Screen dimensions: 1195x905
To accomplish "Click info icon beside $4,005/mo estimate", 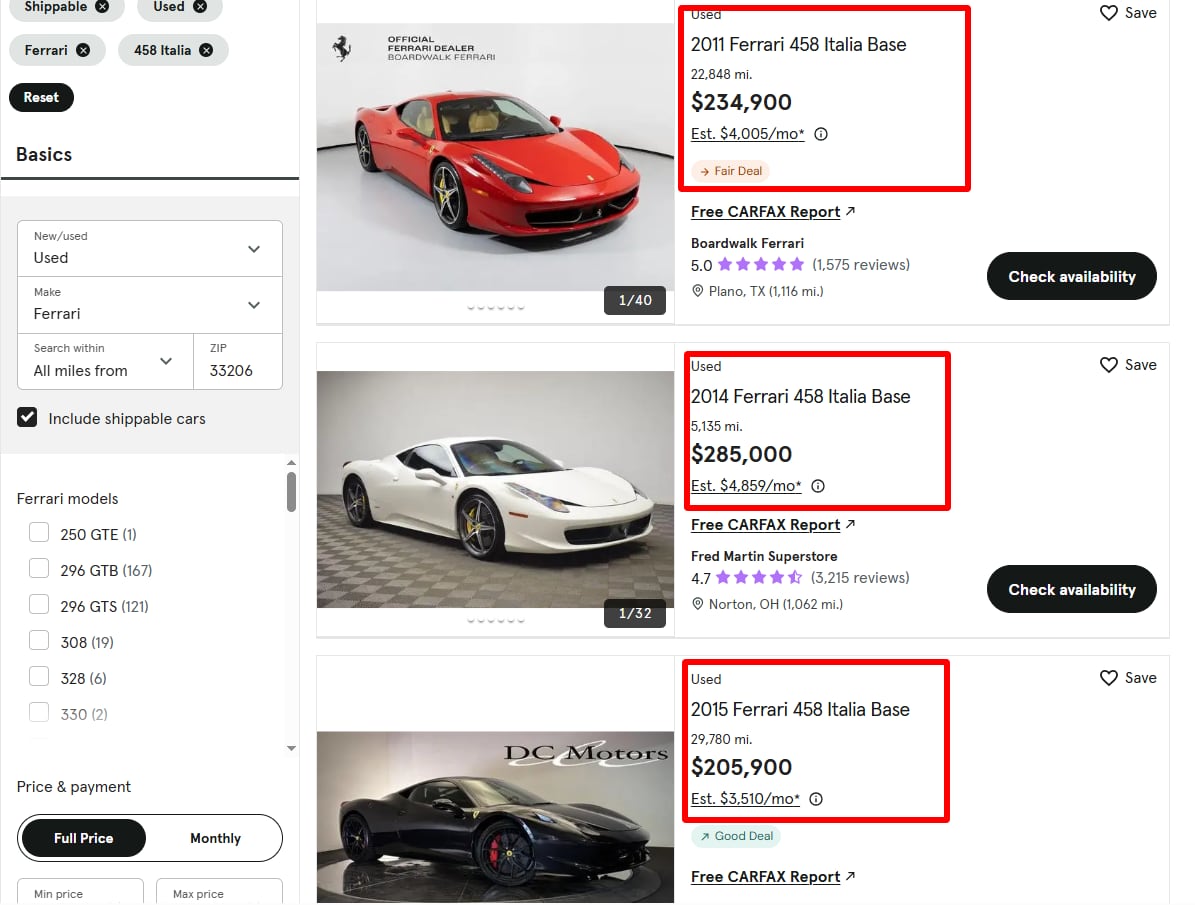I will coord(821,134).
